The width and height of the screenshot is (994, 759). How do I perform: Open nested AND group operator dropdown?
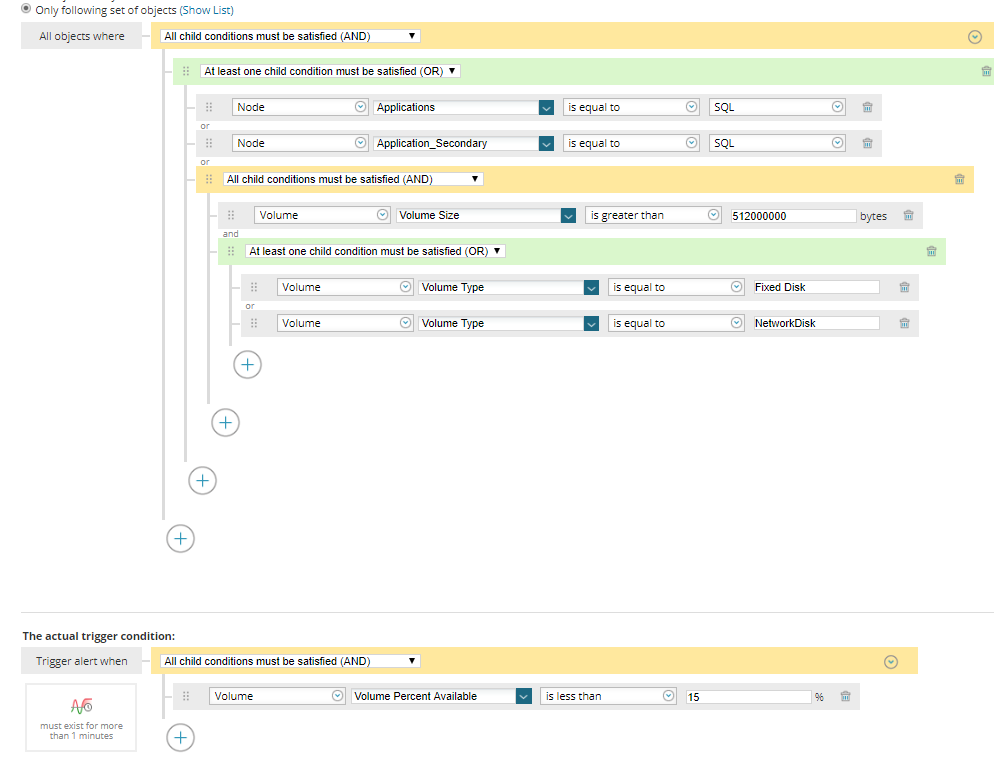[x=353, y=179]
